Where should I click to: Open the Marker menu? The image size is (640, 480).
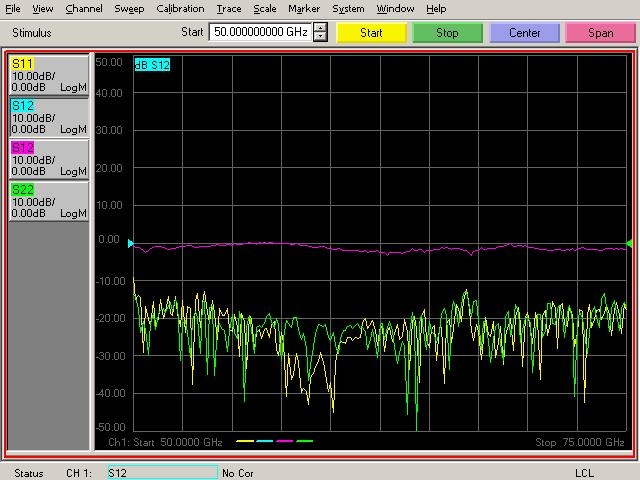[x=304, y=8]
